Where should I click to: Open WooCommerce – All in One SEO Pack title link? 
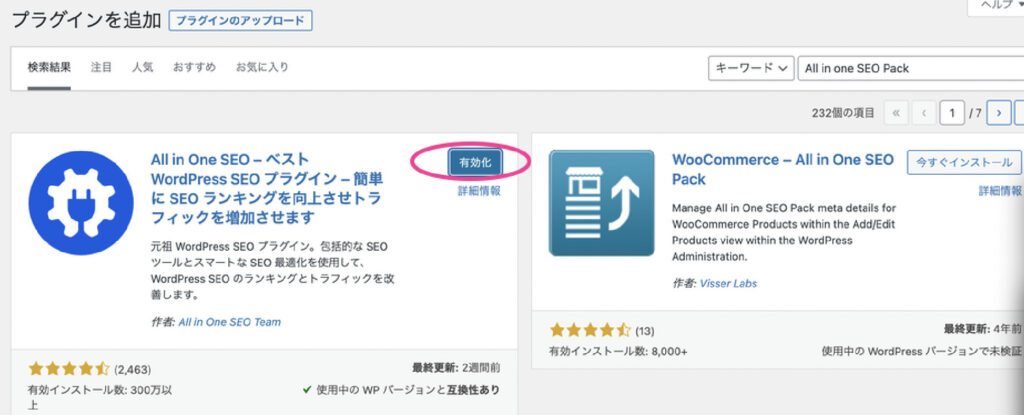782,169
